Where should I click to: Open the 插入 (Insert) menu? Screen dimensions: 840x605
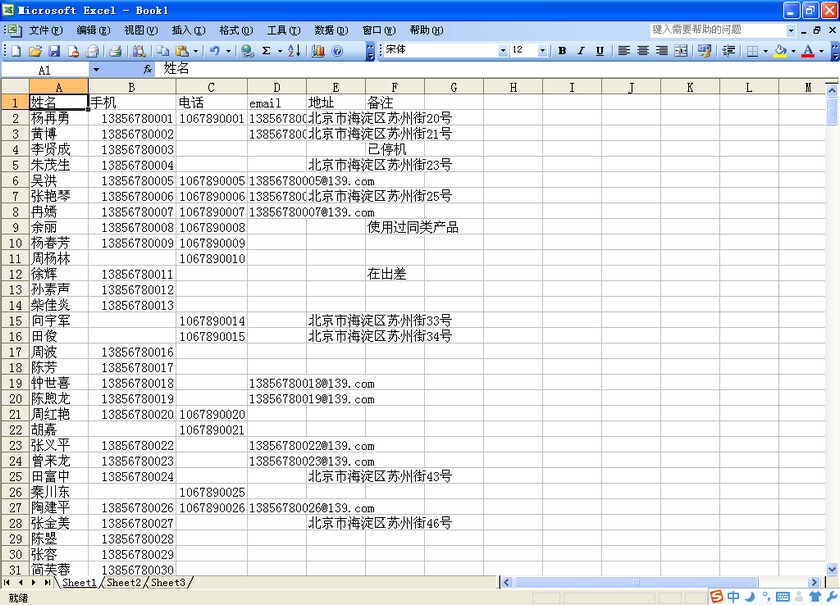coord(189,30)
